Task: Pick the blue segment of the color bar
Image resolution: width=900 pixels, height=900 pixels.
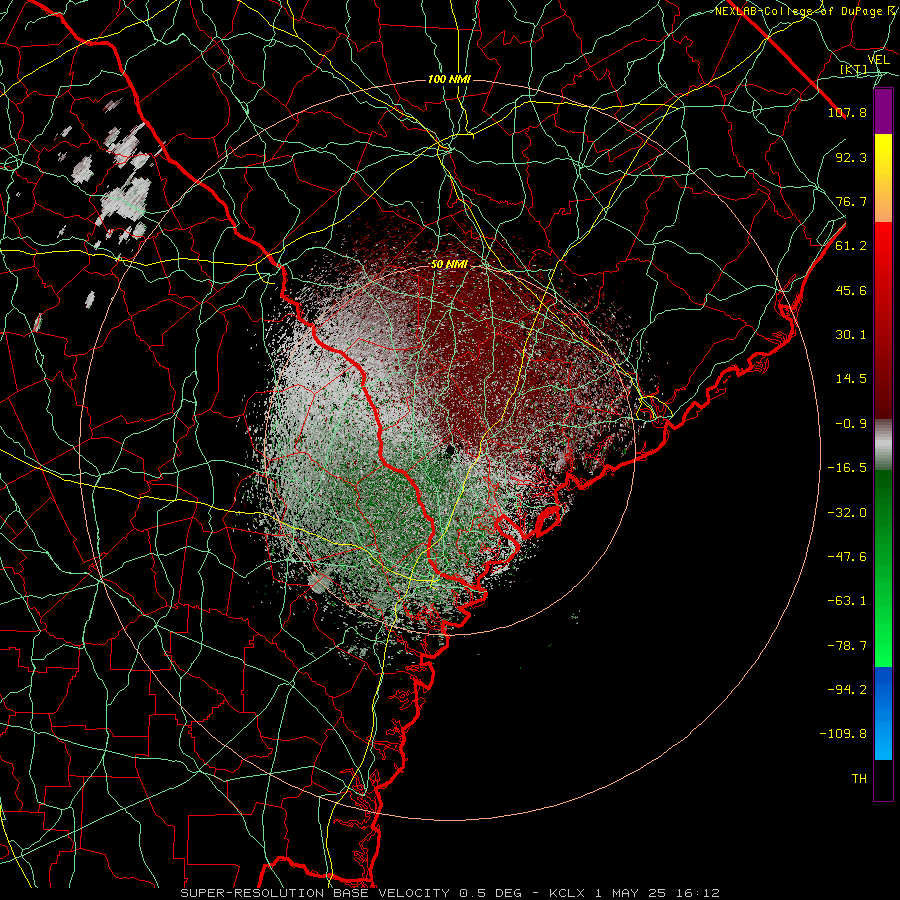Action: (x=883, y=713)
